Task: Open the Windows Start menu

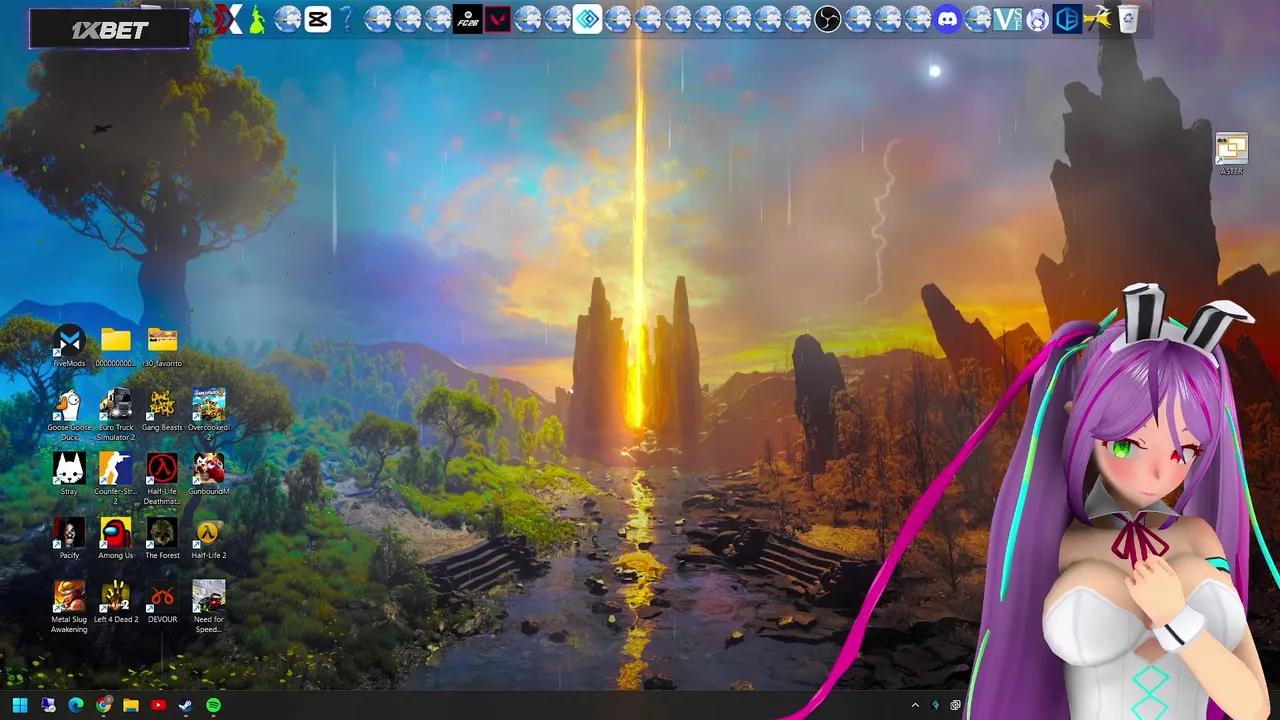Action: pos(20,705)
